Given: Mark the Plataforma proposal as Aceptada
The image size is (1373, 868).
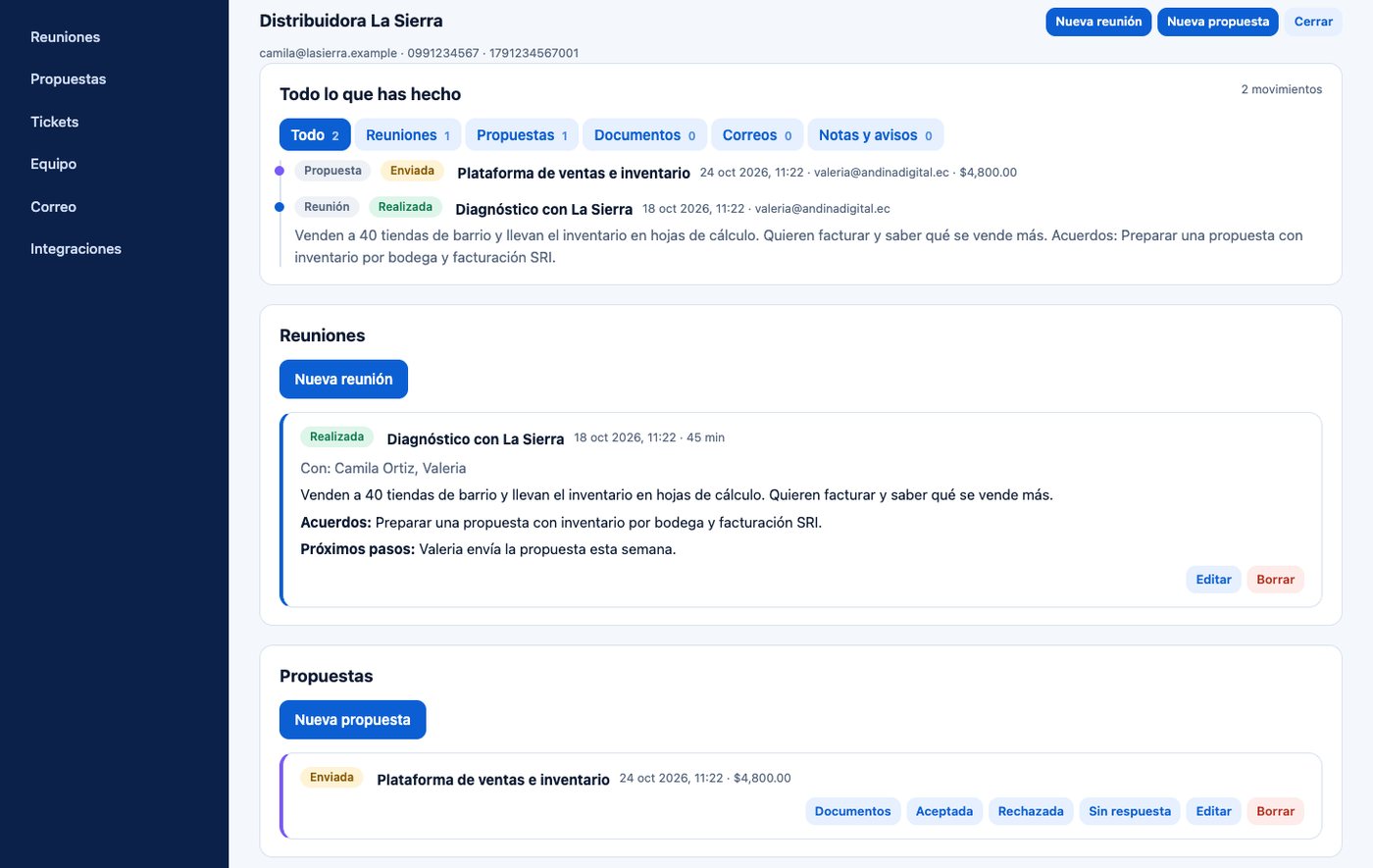Looking at the screenshot, I should click(x=944, y=811).
